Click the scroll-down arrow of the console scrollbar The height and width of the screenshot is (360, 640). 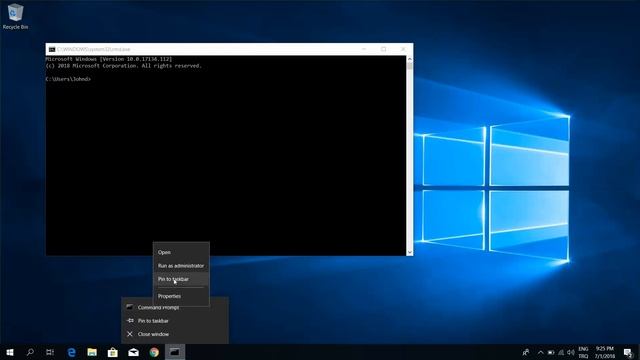click(409, 252)
